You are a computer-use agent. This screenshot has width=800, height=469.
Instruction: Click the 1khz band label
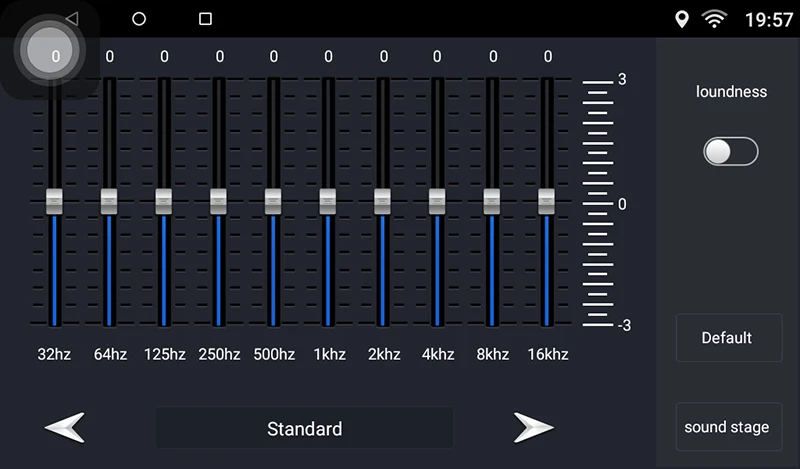(330, 354)
